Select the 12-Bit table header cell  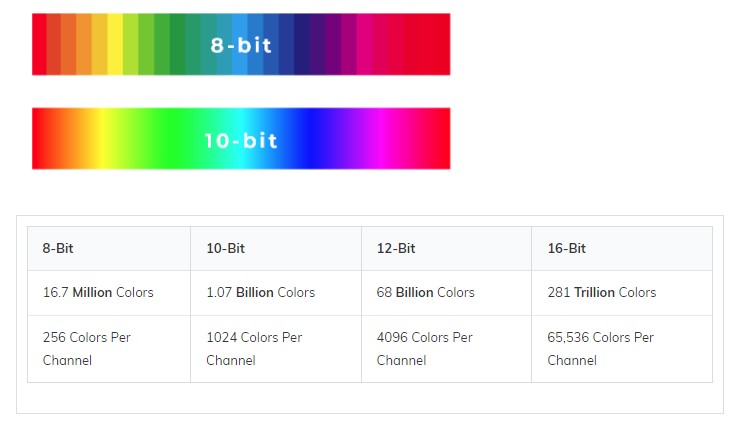(446, 248)
